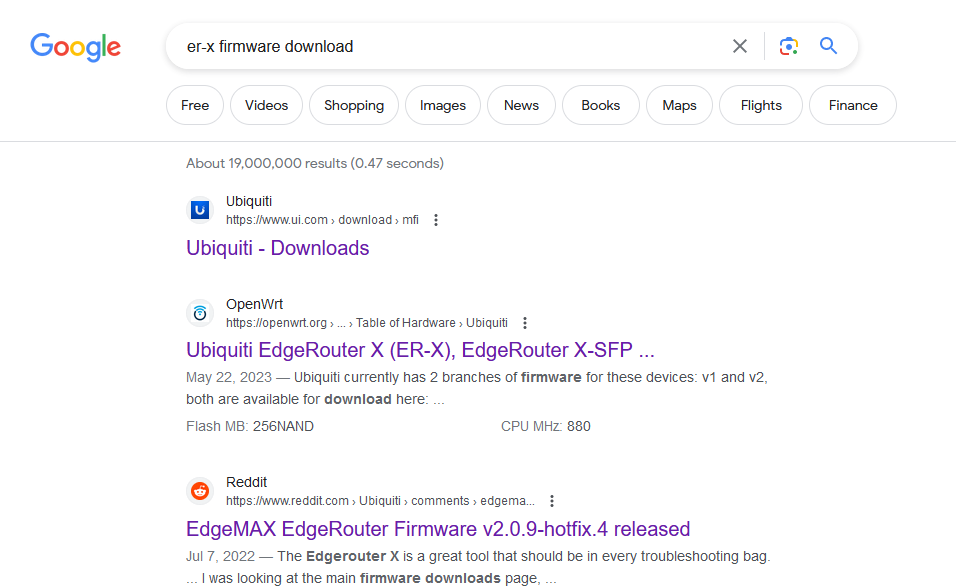Open Search by image camera icon

[x=789, y=46]
